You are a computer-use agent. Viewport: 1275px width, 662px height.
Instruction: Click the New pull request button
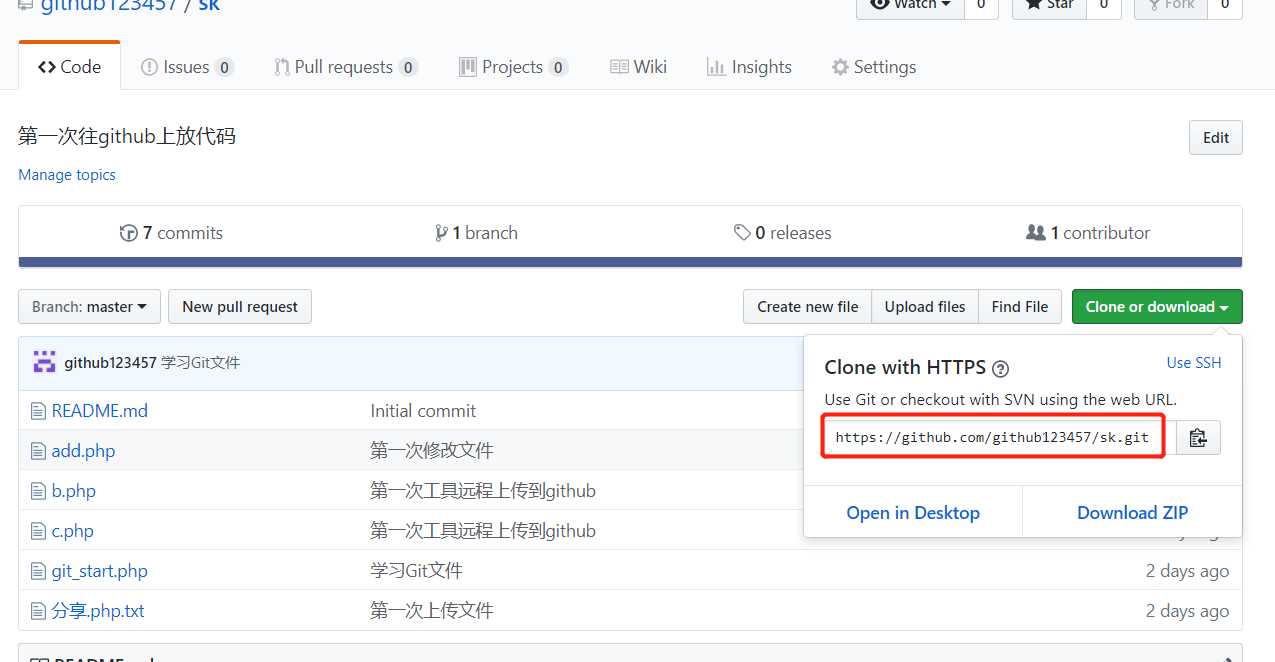click(x=240, y=307)
